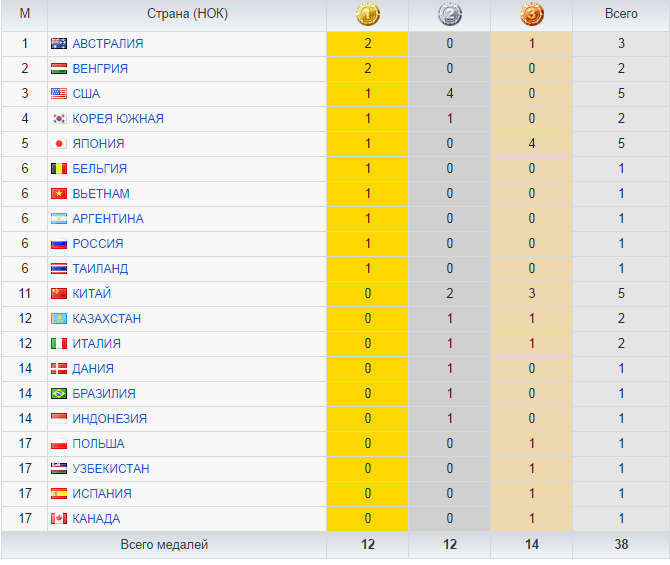Open the КИТАЙ country link

(92, 294)
